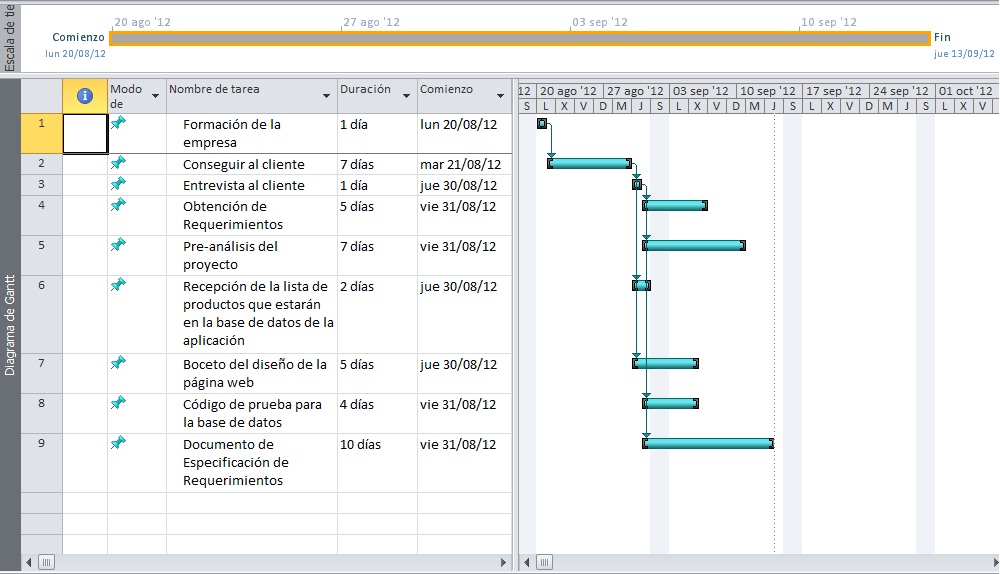Open the Modo de column filter dropdown
Image resolution: width=1000 pixels, height=574 pixels.
pos(155,96)
